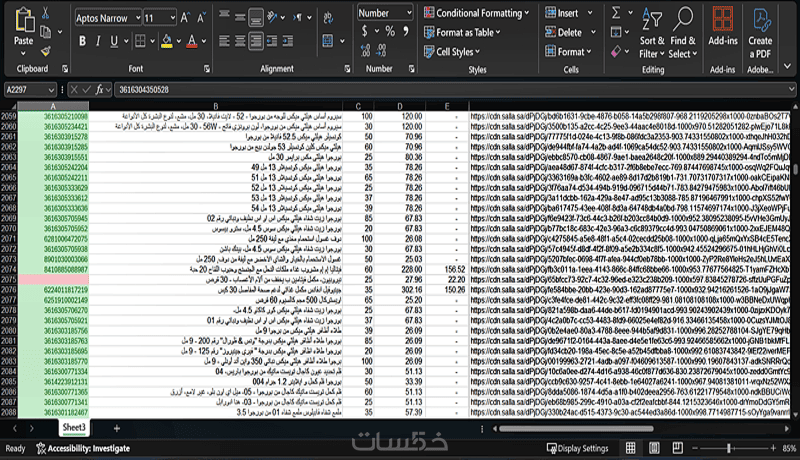Add a new sheet with plus button

tap(117, 428)
